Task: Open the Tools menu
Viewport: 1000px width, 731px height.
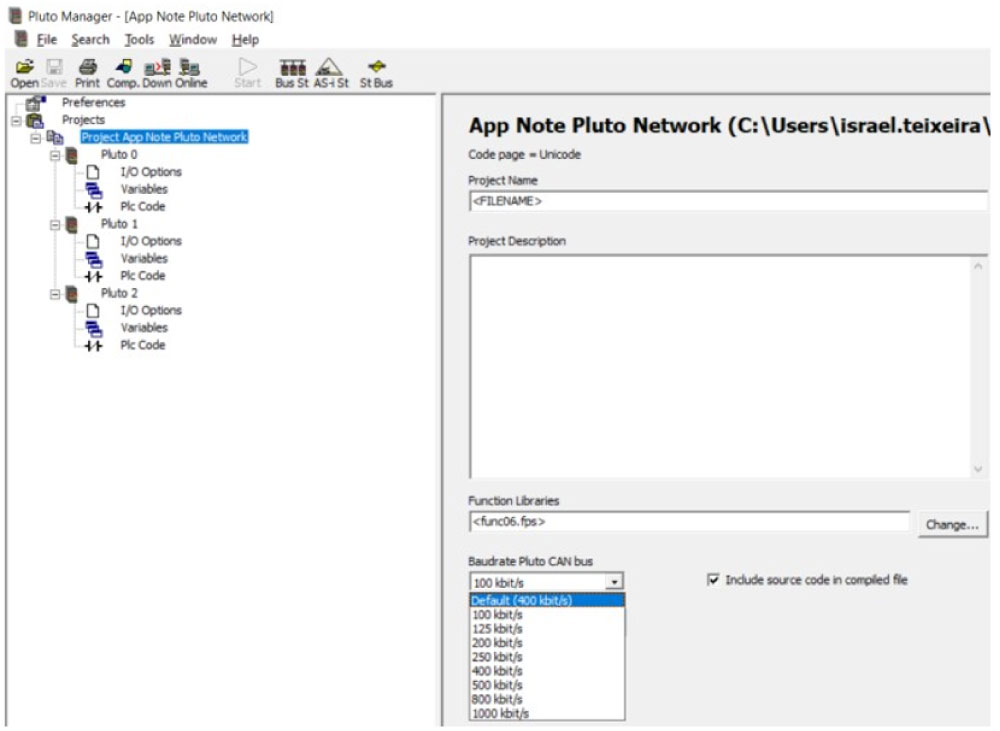Action: coord(139,40)
